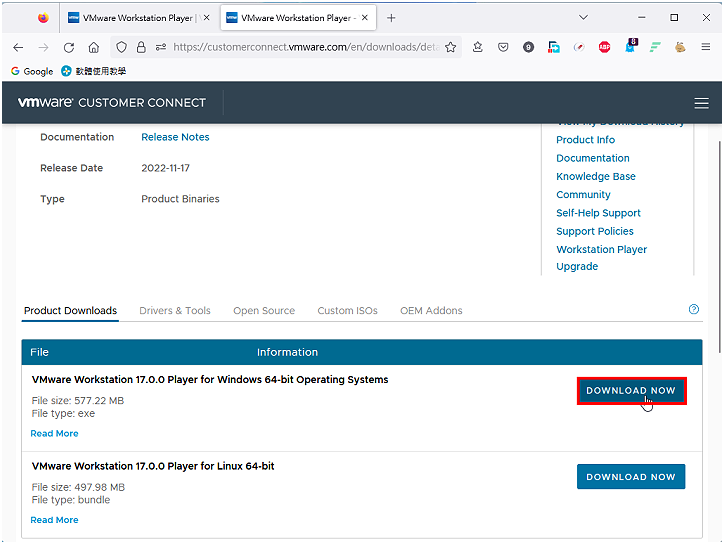Open the Adblock Plus extension icon

click(x=604, y=47)
